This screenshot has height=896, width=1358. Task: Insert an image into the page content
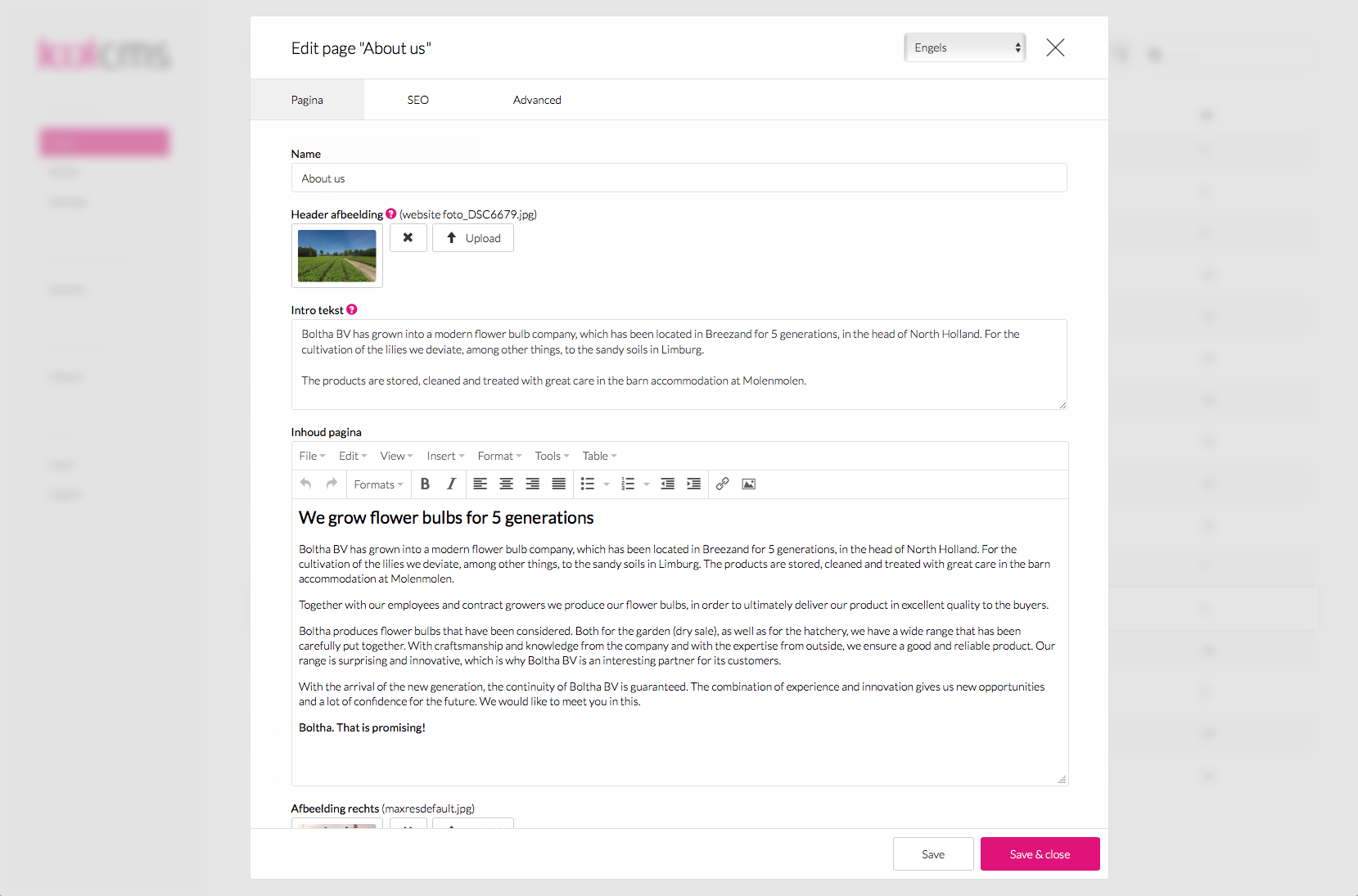[749, 484]
